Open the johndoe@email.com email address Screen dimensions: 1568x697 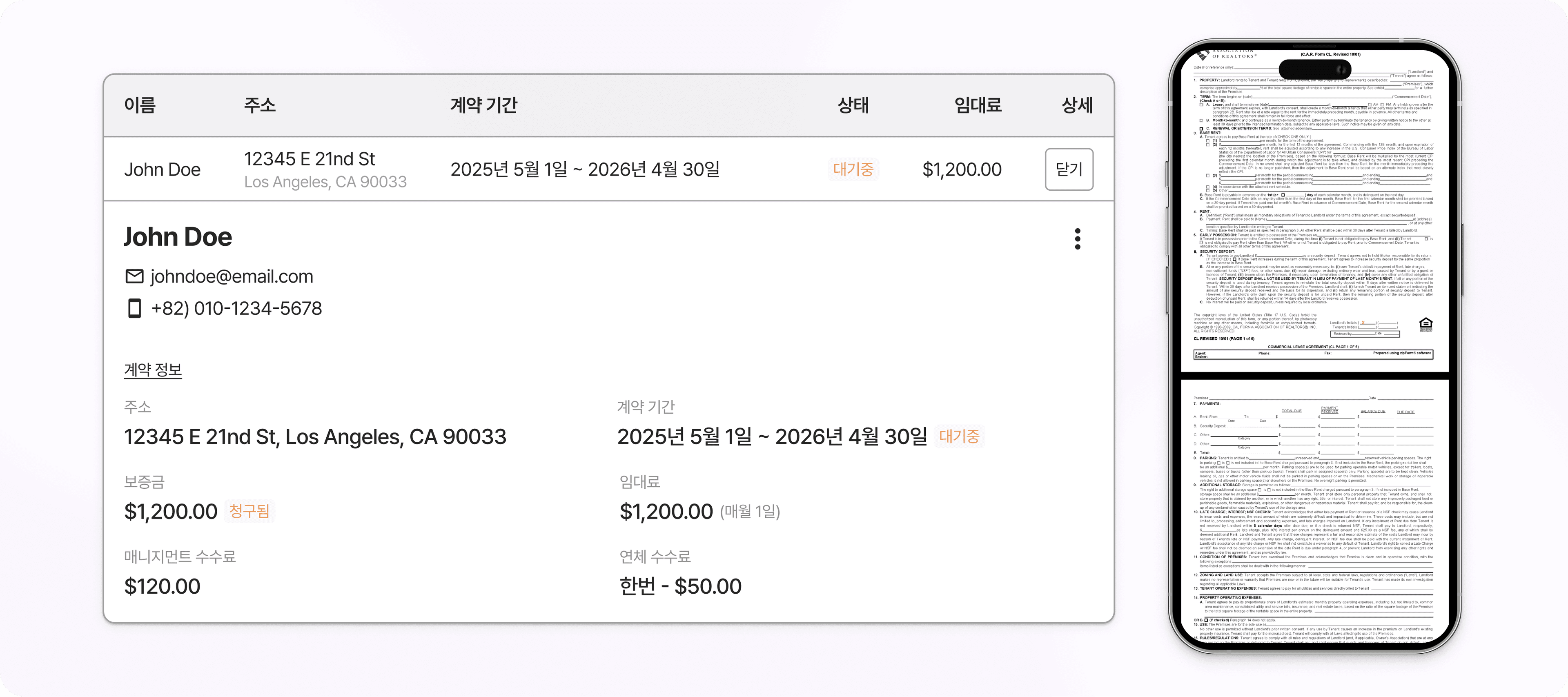point(231,276)
